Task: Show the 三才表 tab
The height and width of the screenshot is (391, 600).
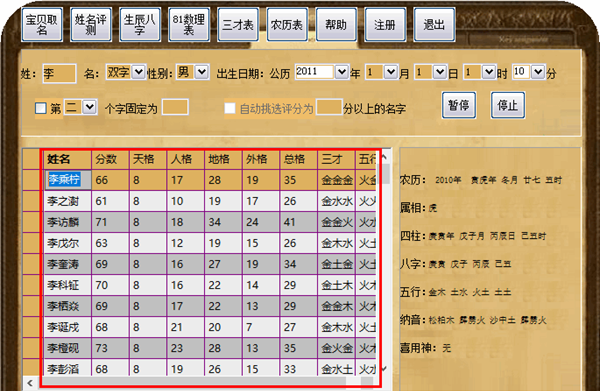Action: pos(238,24)
